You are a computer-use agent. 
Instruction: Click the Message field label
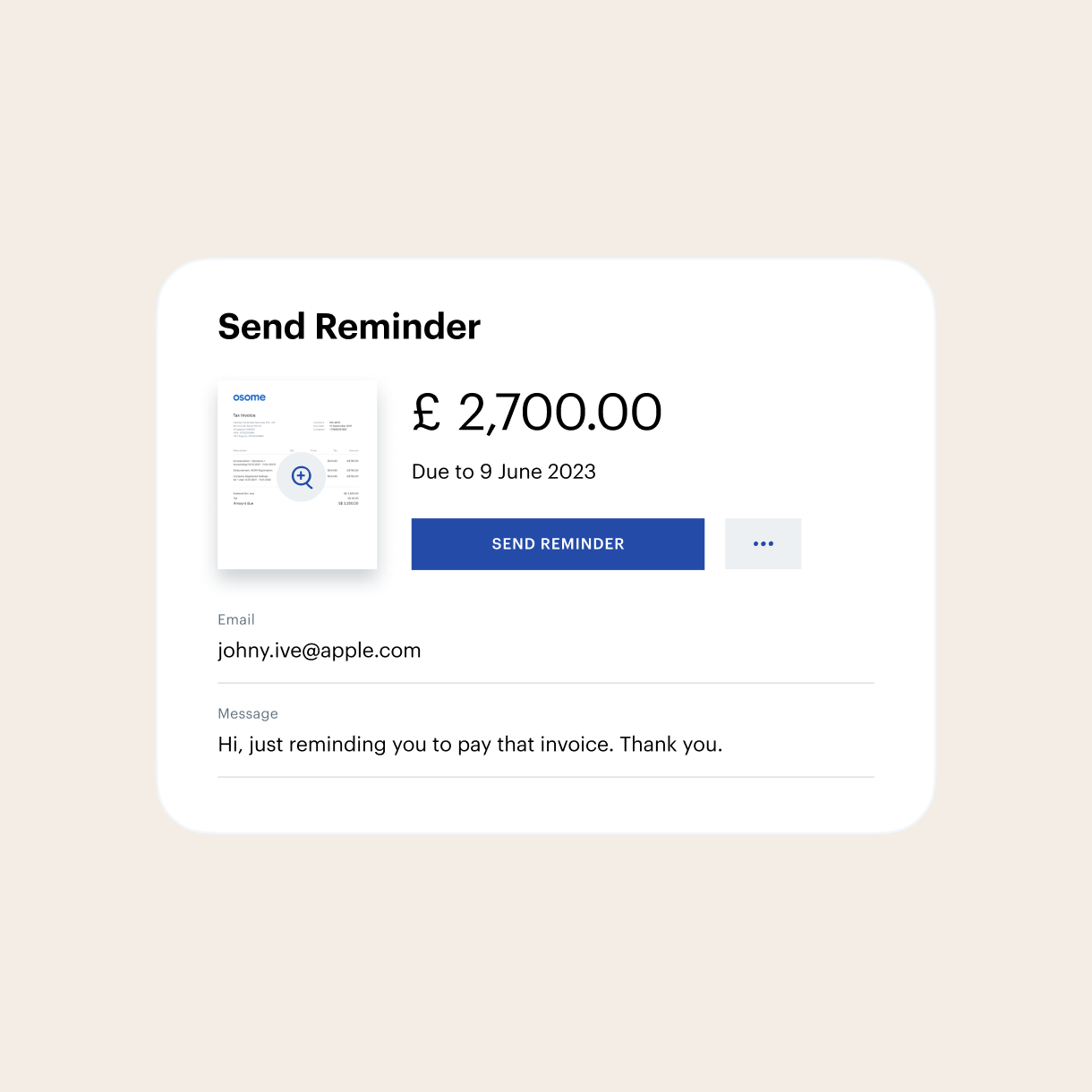[248, 713]
